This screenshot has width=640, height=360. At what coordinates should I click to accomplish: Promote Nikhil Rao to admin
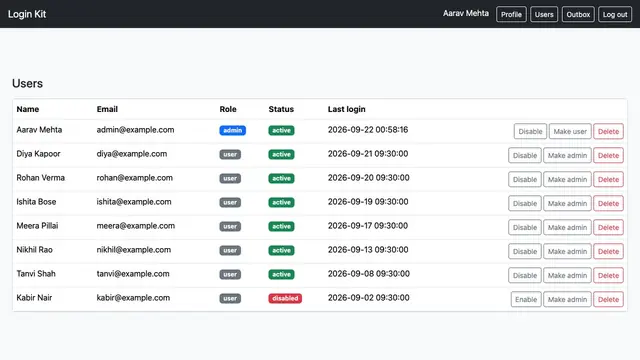[567, 251]
